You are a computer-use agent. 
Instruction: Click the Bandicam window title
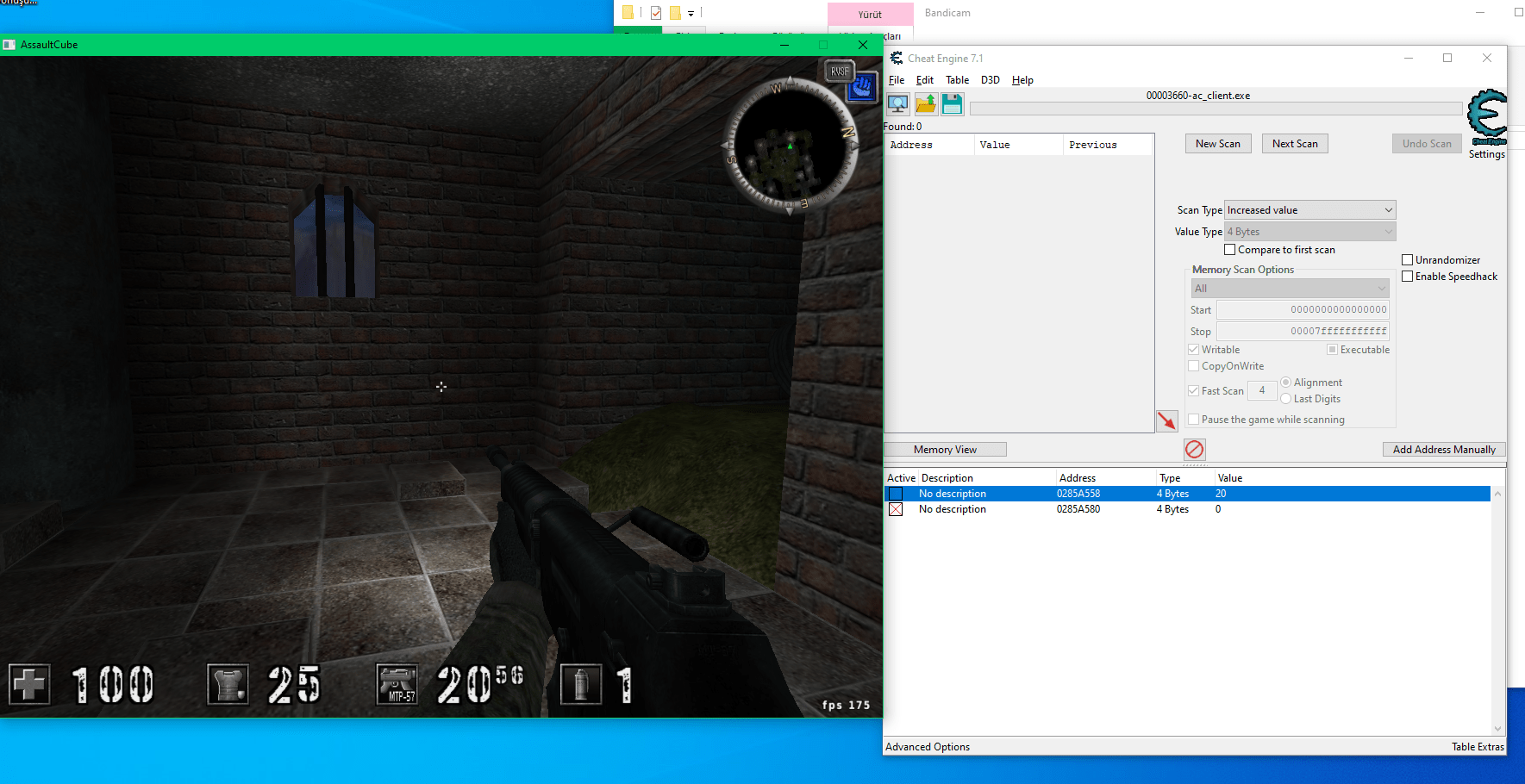click(947, 13)
